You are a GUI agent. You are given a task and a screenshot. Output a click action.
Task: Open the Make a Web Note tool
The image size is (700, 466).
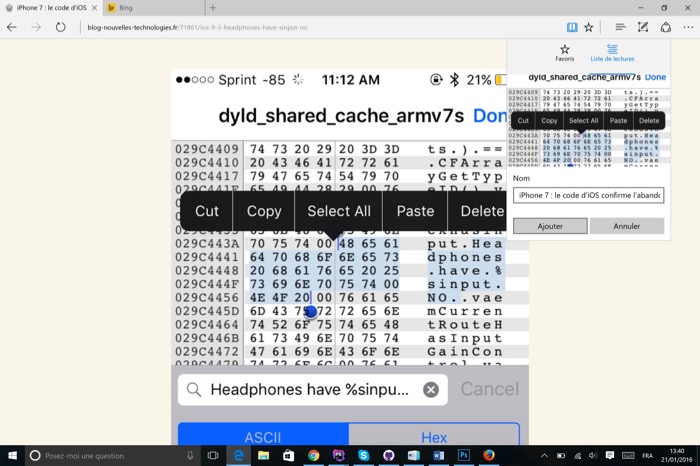point(644,27)
